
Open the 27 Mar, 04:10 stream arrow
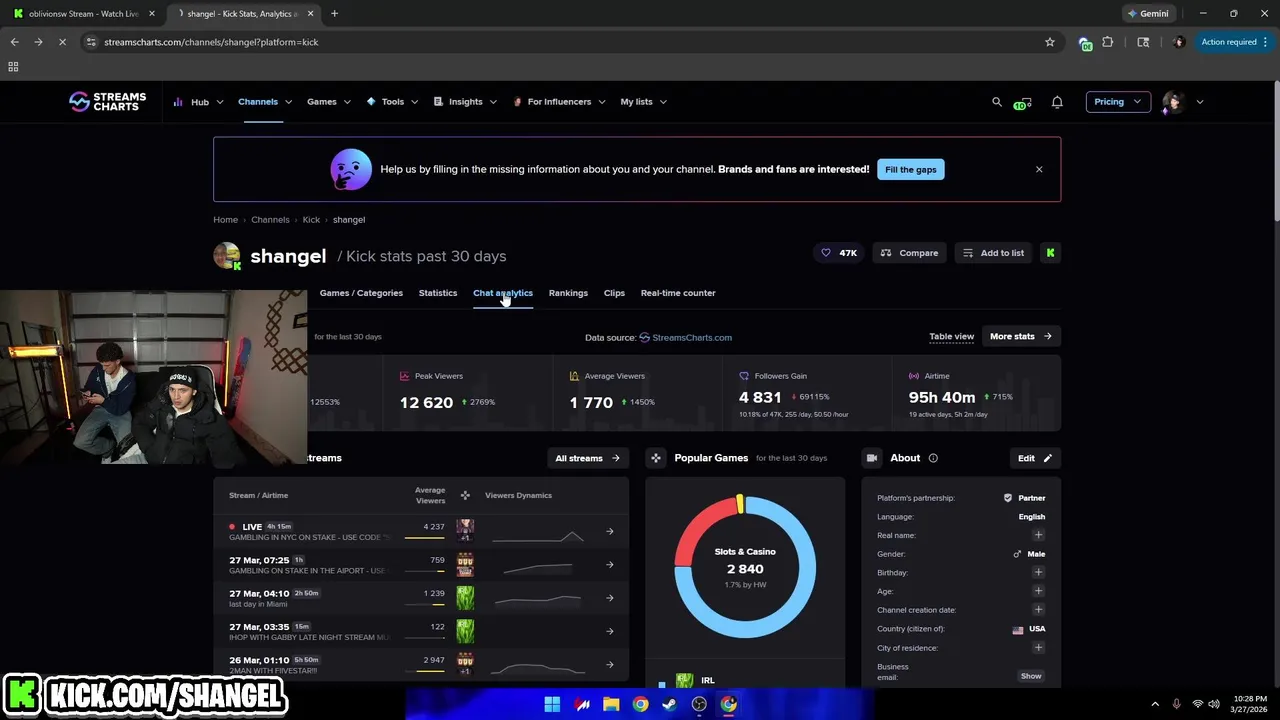(x=610, y=598)
